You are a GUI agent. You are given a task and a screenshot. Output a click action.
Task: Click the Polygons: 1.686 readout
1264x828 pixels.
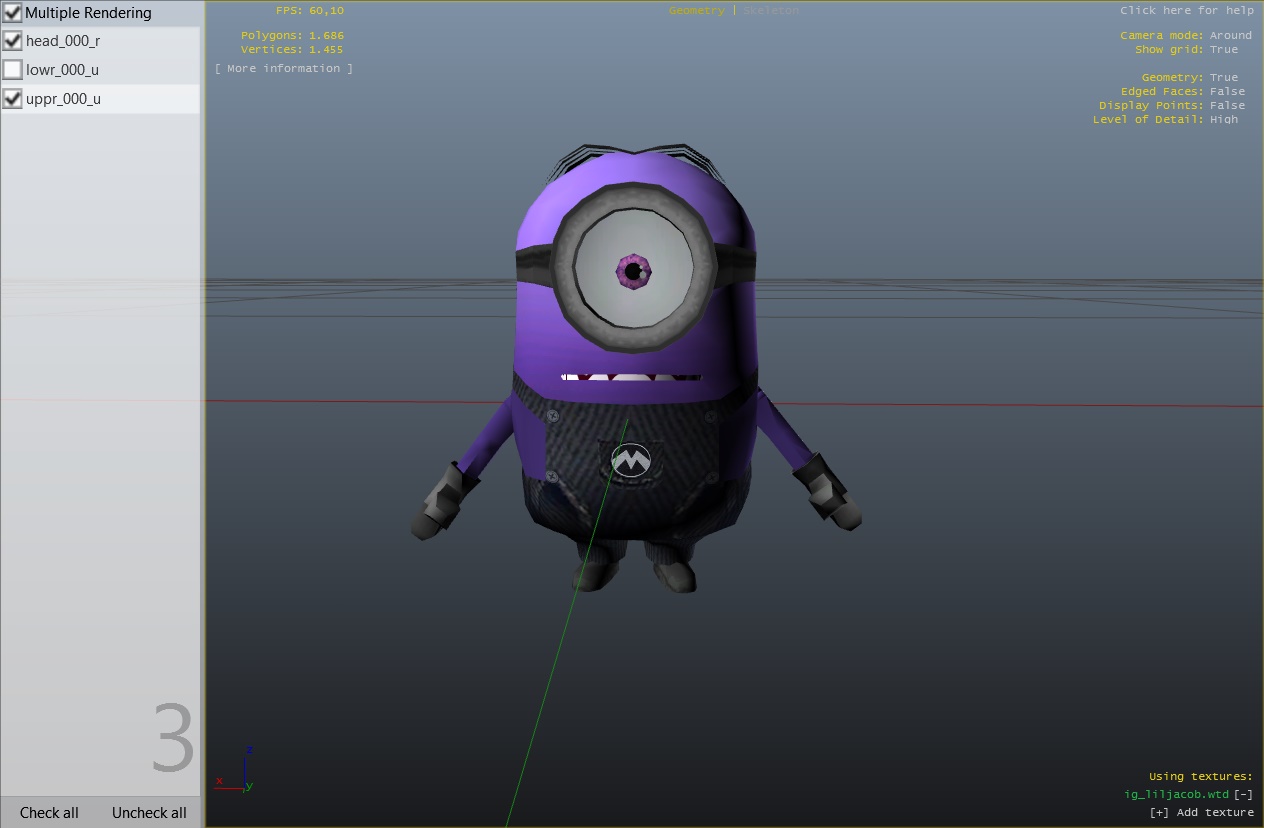292,35
